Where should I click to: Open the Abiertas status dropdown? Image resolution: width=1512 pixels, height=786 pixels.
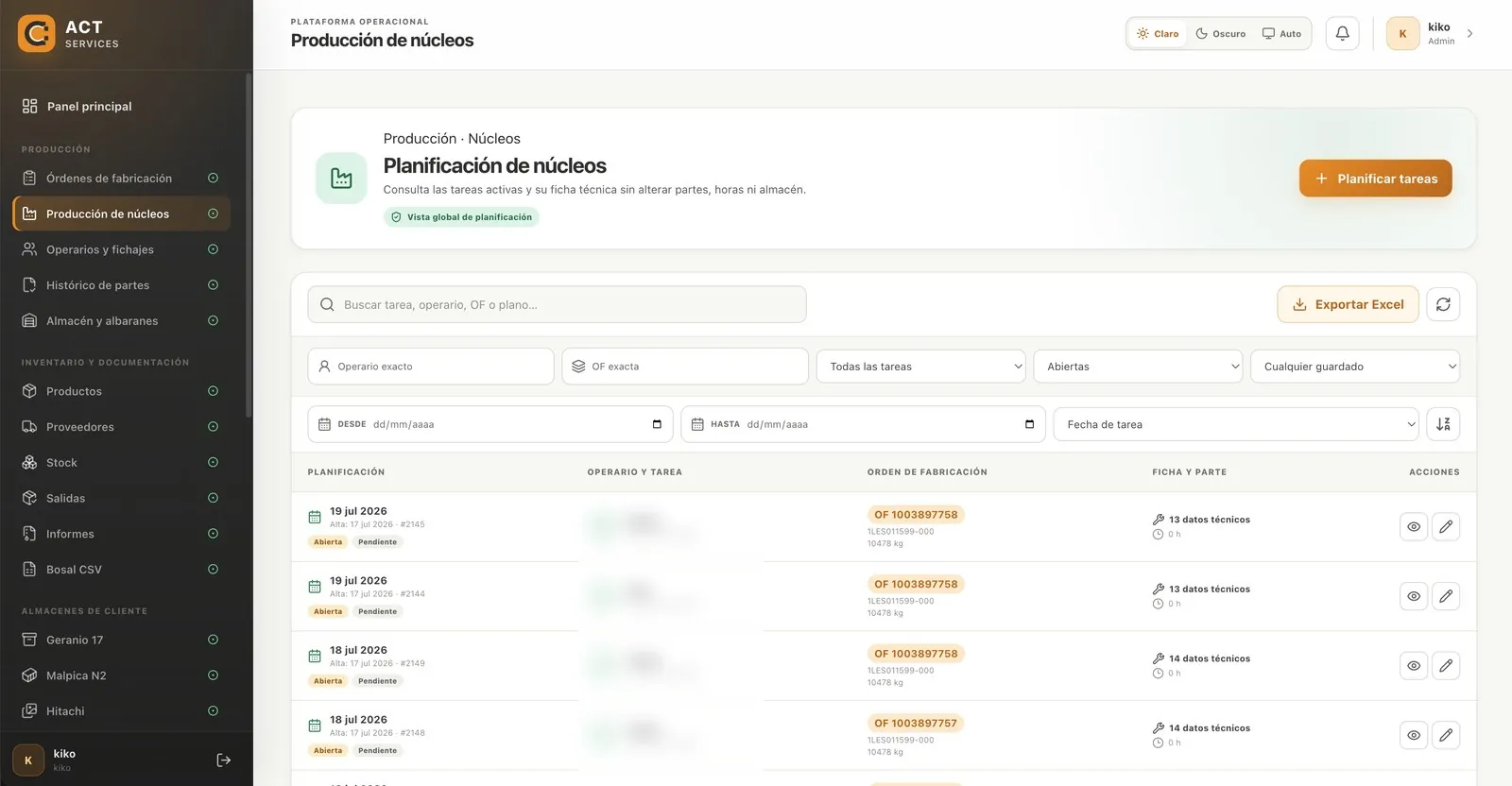click(x=1138, y=367)
